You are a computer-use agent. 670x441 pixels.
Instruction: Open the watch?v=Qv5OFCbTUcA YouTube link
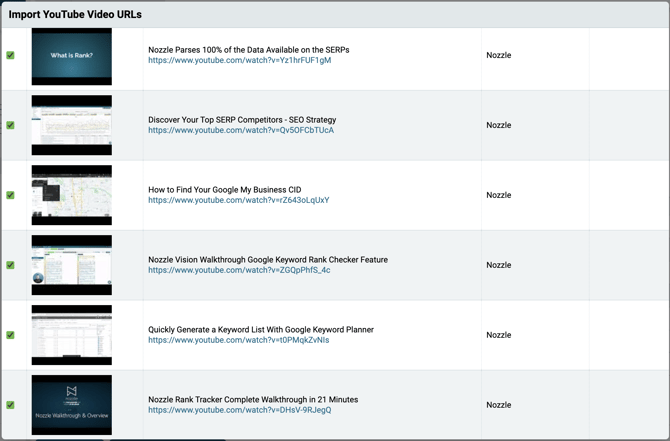pyautogui.click(x=241, y=130)
